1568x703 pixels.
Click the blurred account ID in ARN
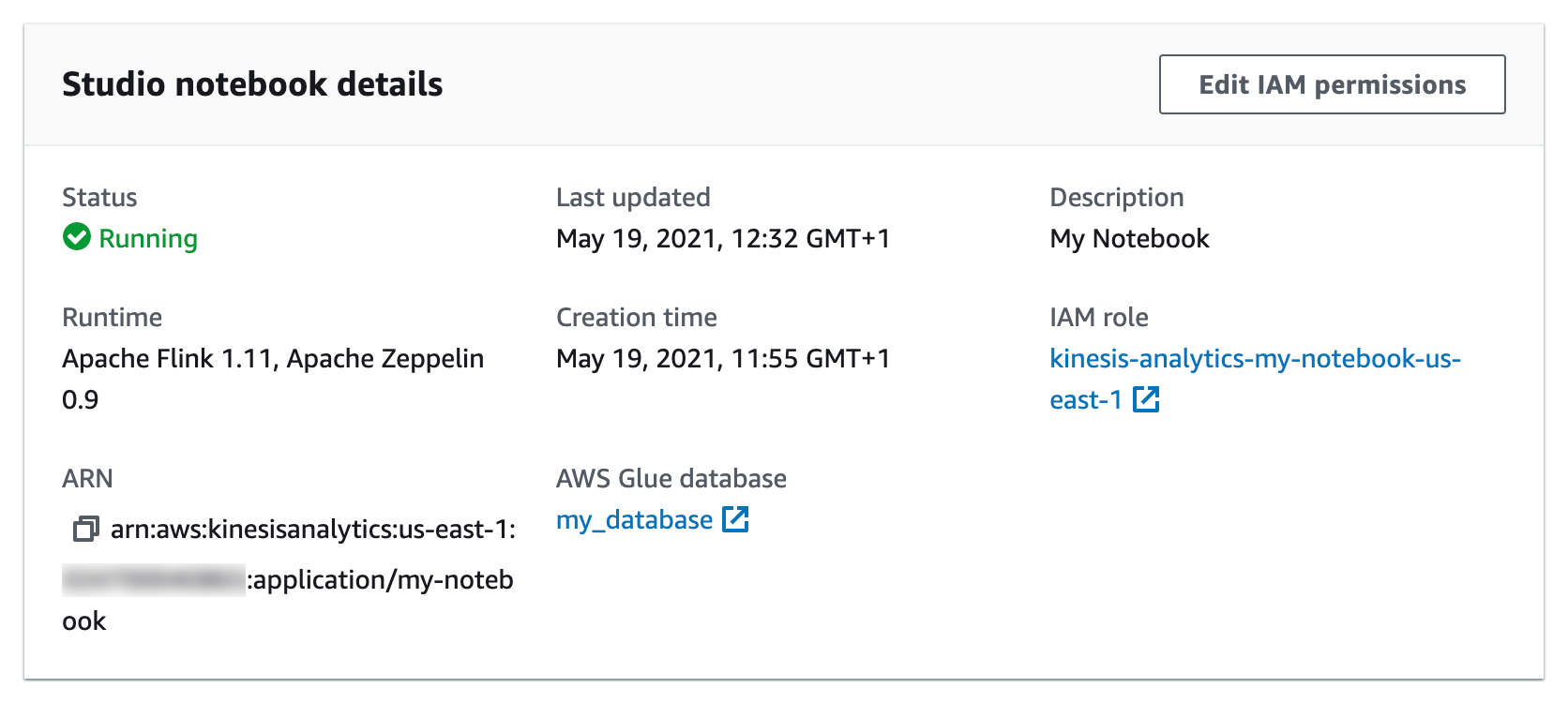[153, 580]
